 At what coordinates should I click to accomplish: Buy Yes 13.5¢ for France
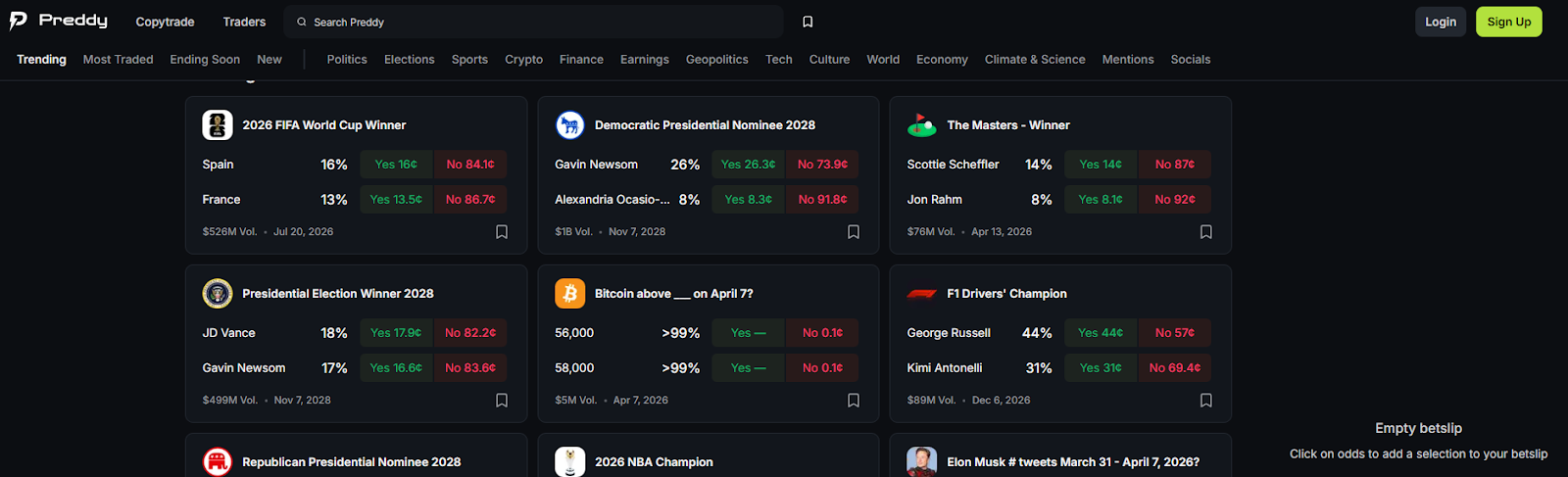[396, 200]
